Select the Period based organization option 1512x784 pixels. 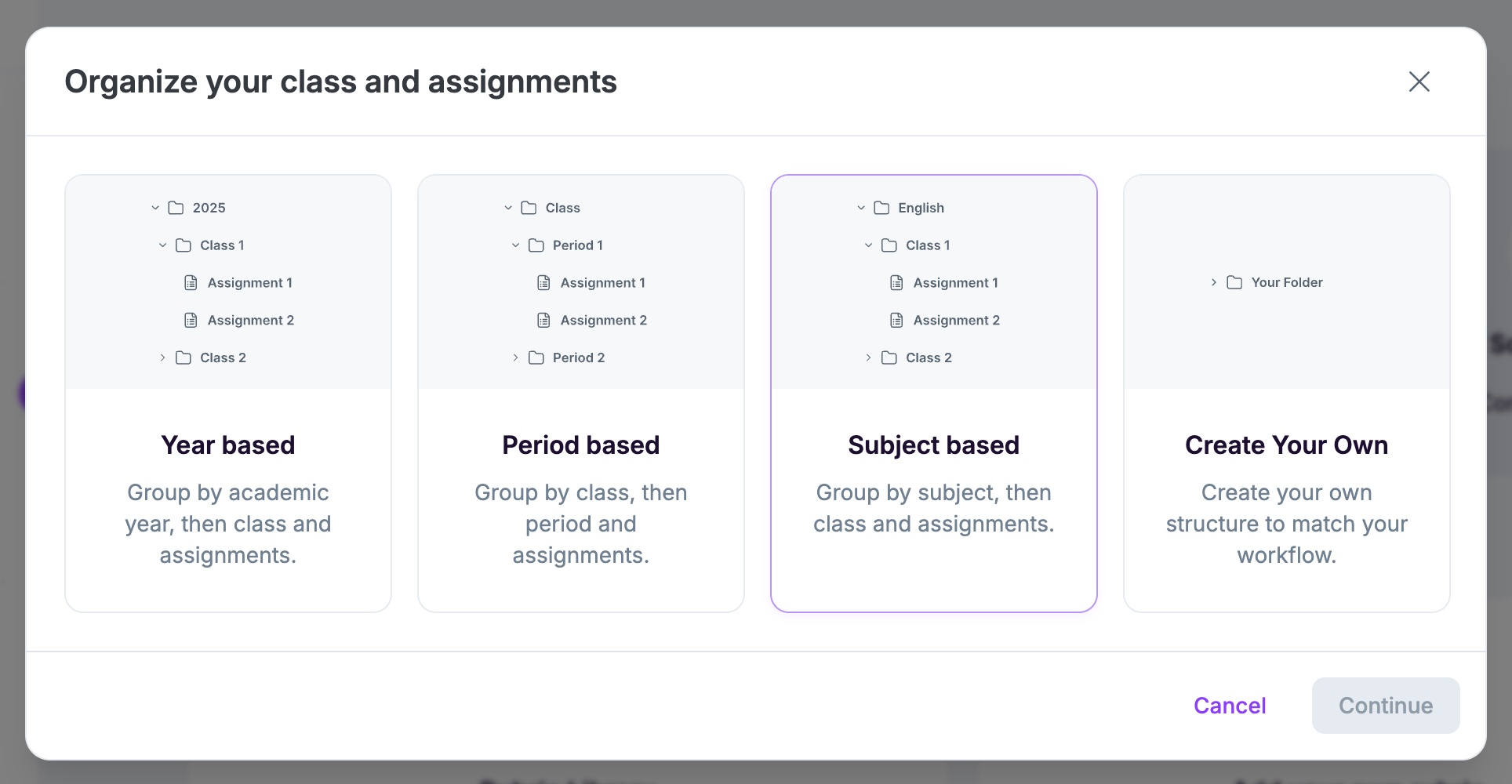pos(581,445)
